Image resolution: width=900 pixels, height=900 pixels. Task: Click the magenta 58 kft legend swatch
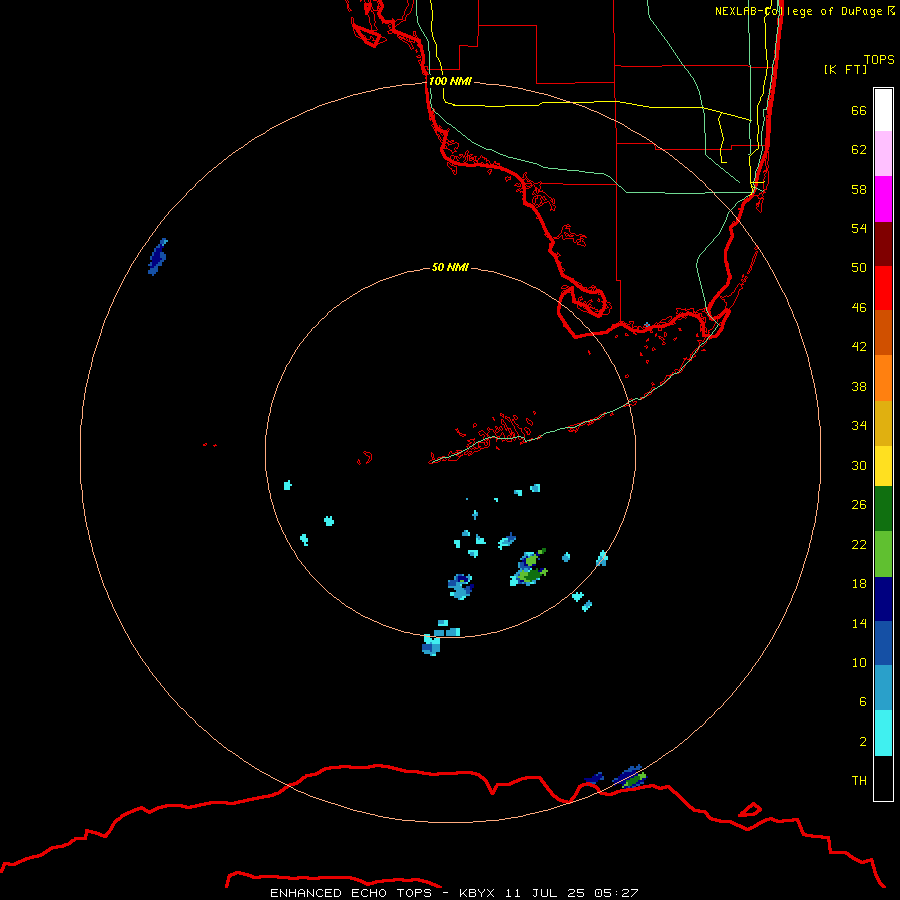[883, 199]
